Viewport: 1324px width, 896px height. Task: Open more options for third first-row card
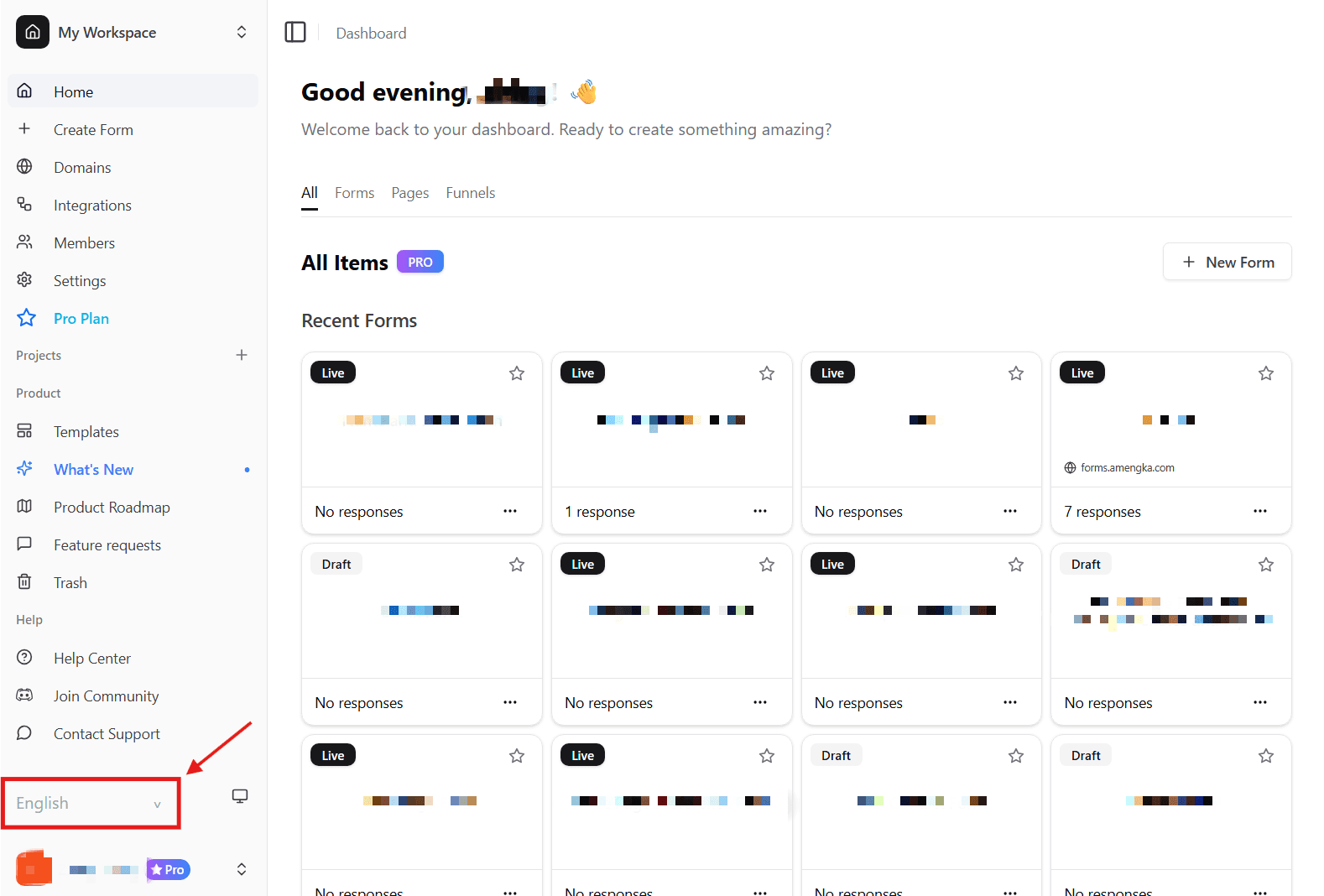1010,511
